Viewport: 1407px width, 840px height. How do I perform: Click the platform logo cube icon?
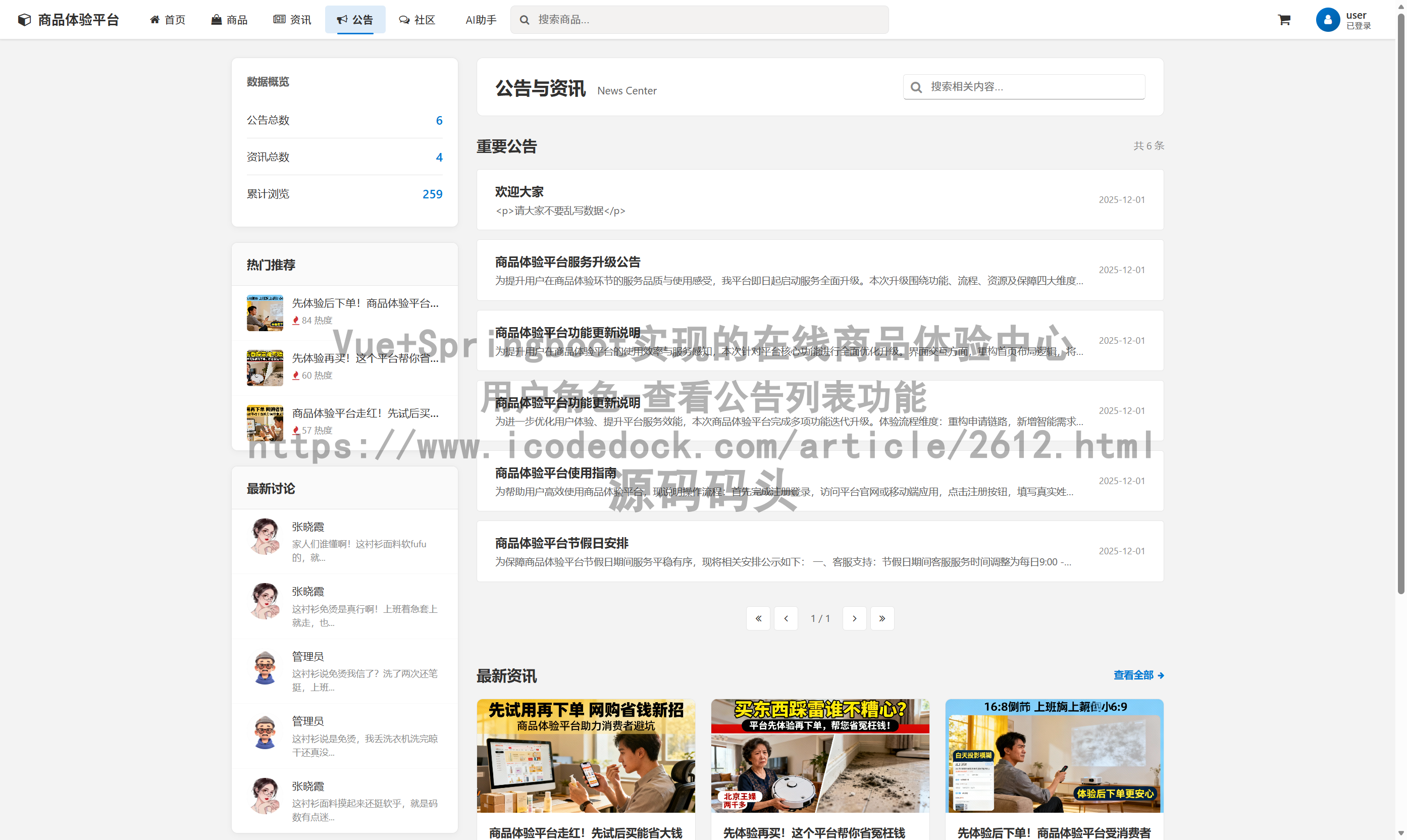(24, 19)
